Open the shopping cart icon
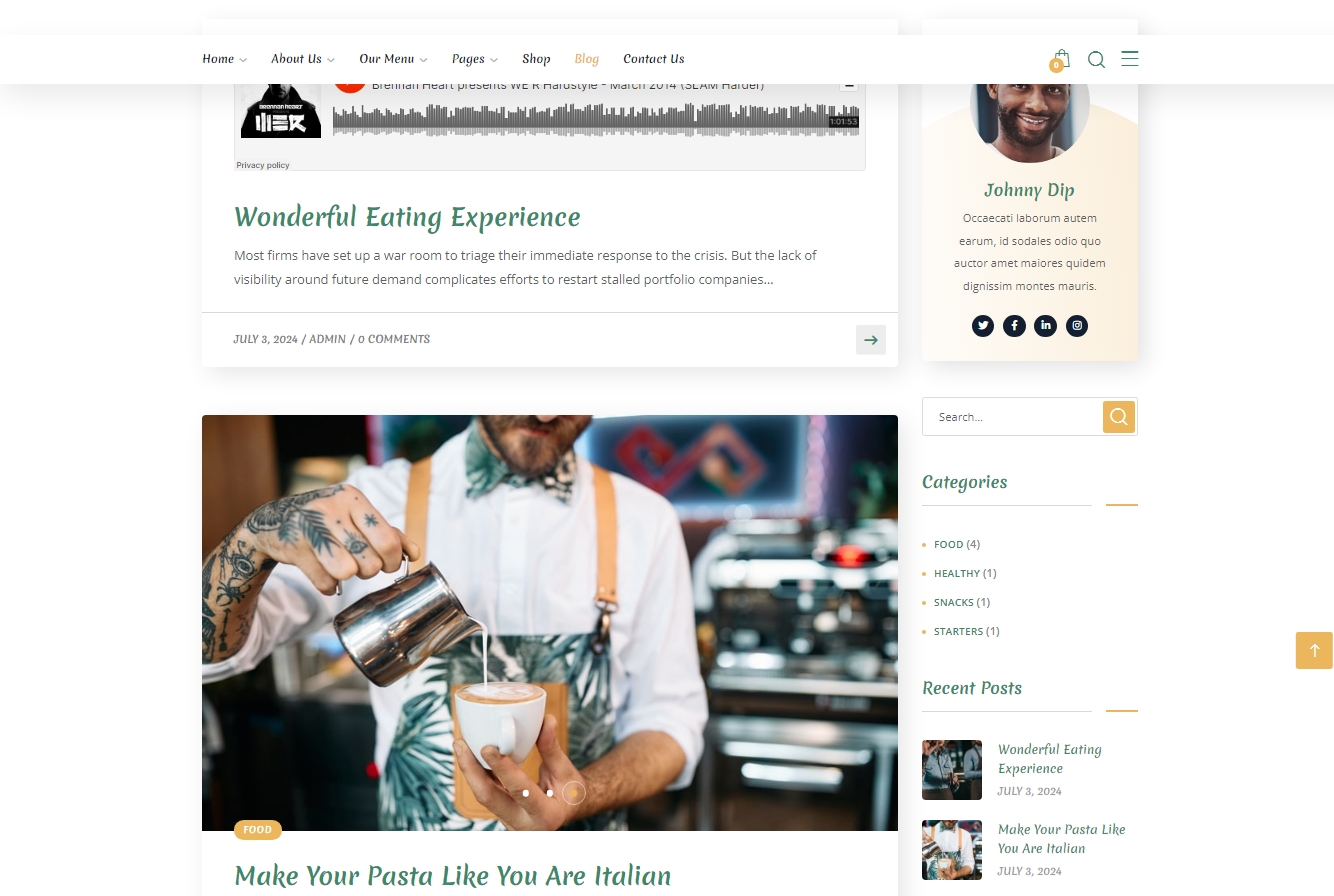The image size is (1334, 896). (1060, 60)
